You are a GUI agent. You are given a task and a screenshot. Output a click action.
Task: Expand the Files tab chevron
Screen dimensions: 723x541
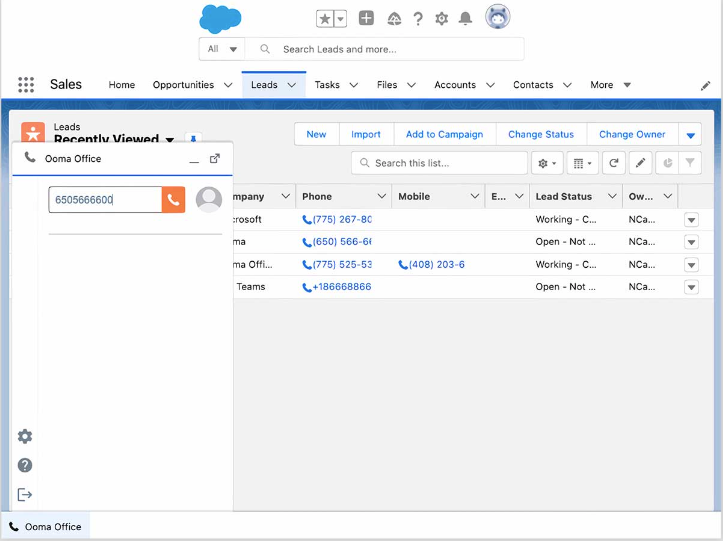[411, 85]
